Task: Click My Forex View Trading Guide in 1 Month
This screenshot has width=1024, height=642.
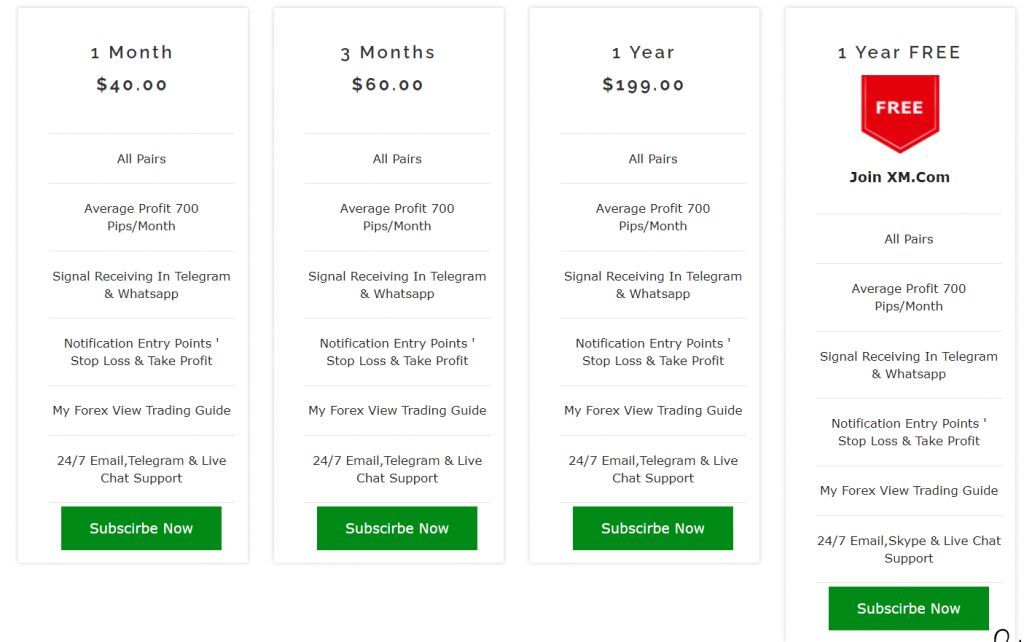Action: (142, 410)
